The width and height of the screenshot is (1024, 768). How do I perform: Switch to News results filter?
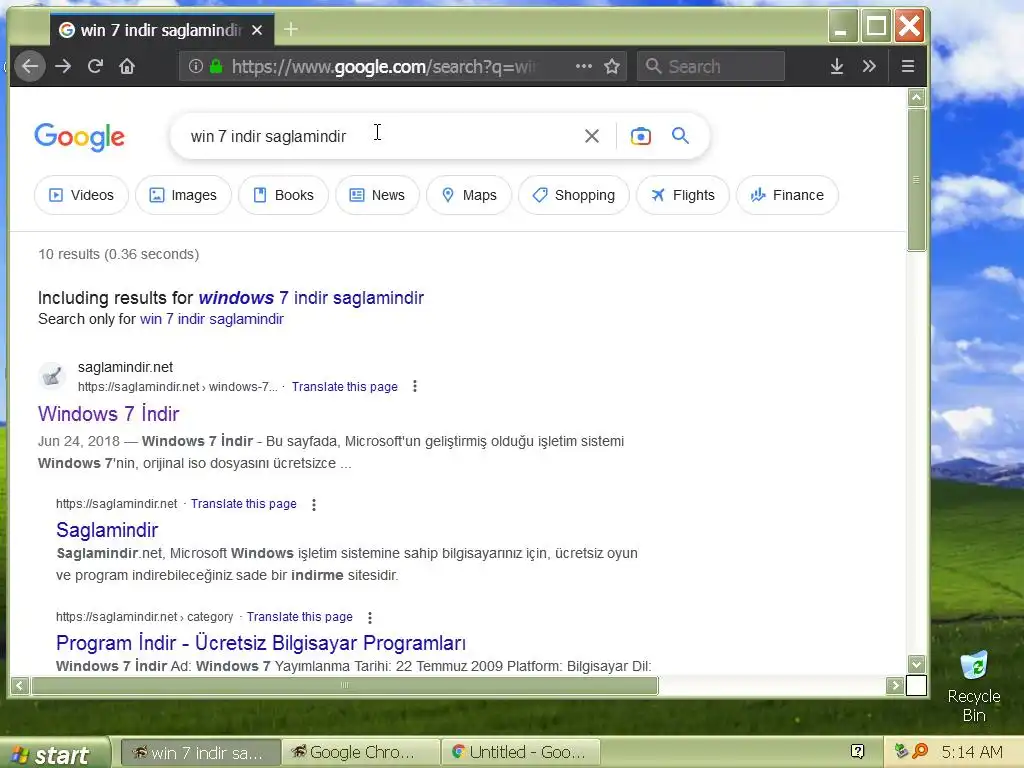click(377, 195)
